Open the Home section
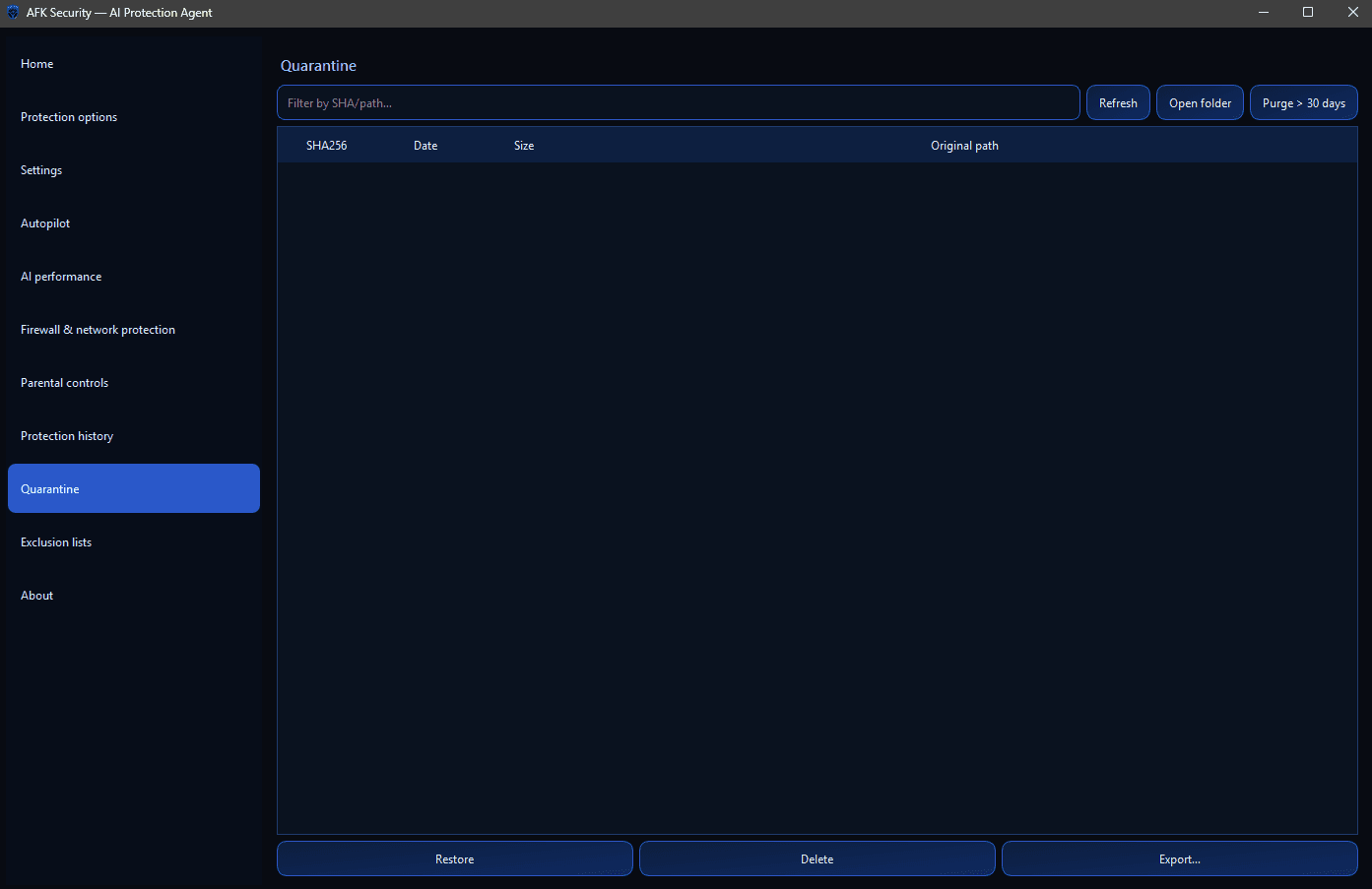This screenshot has width=1372, height=889. coord(36,63)
